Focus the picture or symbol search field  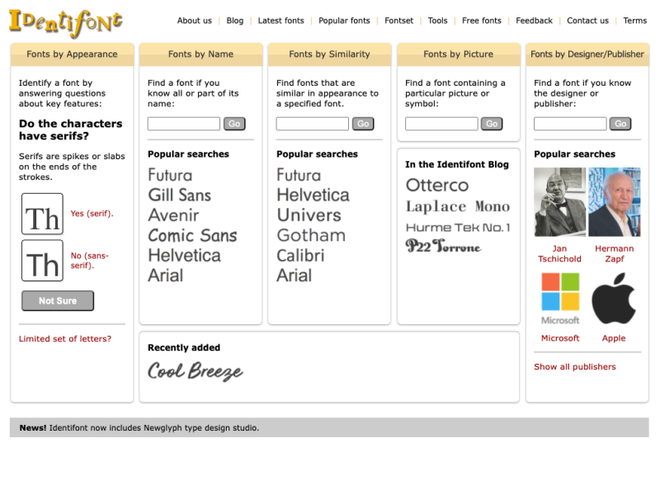442,124
